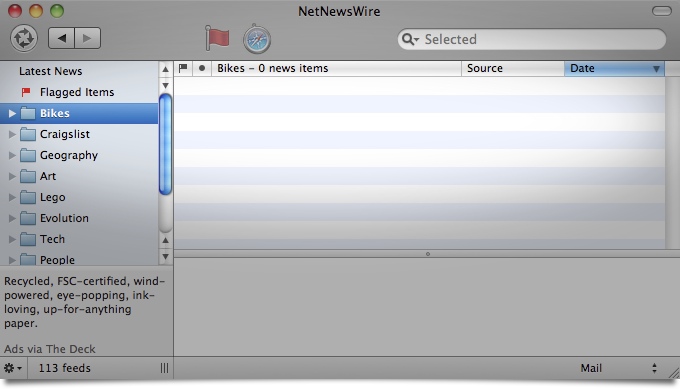Click the Mail popup up-down arrows
The height and width of the screenshot is (389, 680).
(654, 368)
